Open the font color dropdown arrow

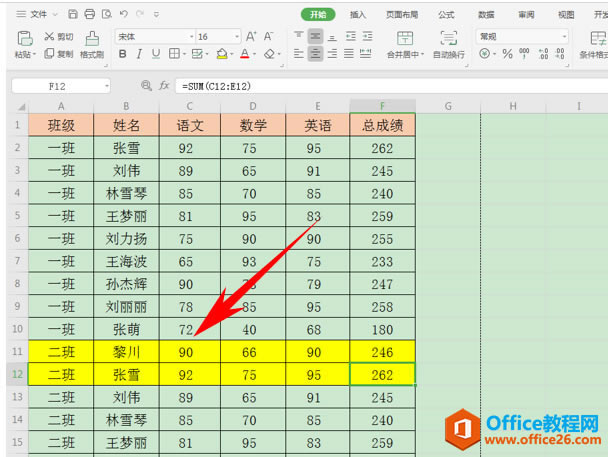(x=254, y=54)
